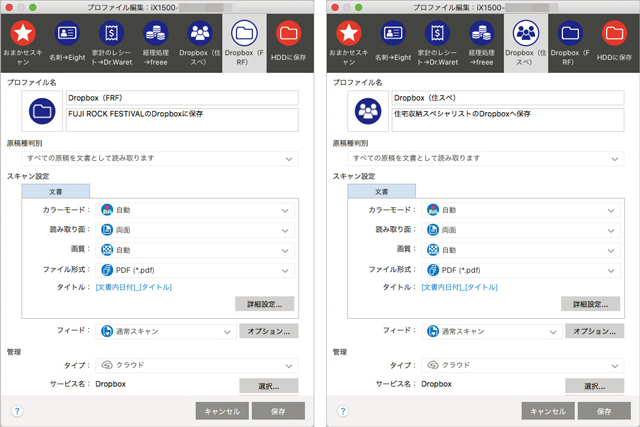
Task: Open 読み取り面 dropdown in right window
Action: tap(521, 230)
